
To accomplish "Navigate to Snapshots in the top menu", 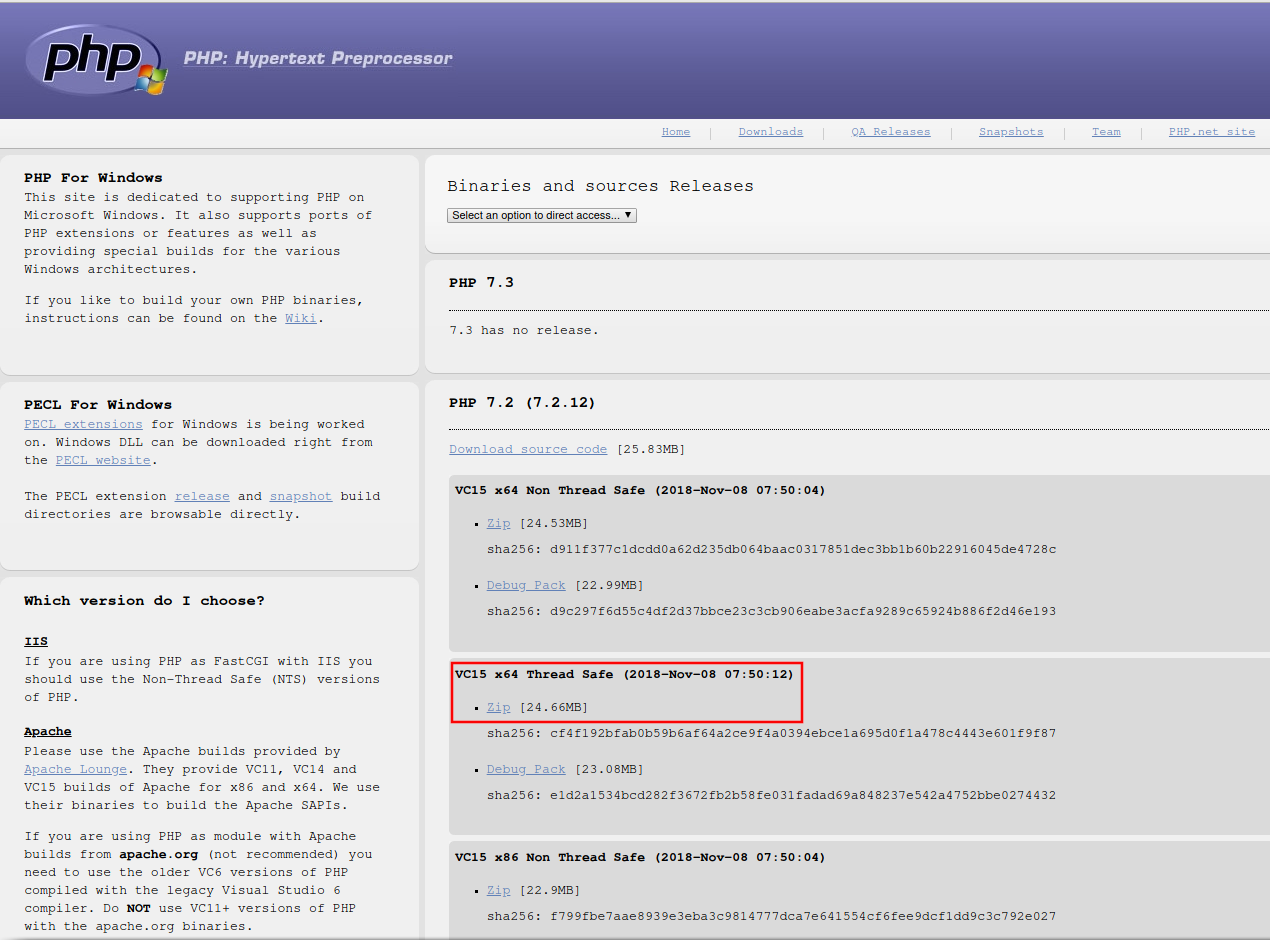I will pos(1011,132).
